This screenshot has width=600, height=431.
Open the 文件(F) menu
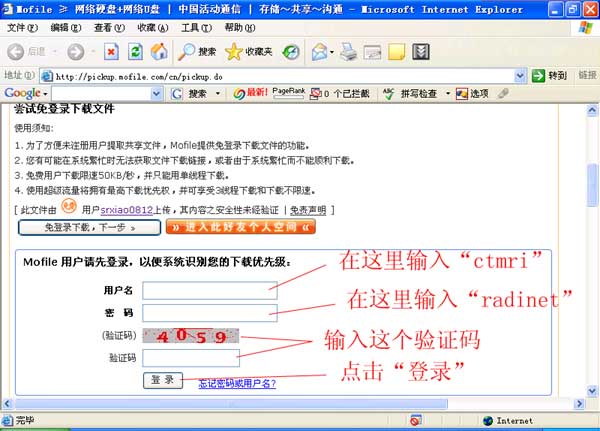point(22,28)
